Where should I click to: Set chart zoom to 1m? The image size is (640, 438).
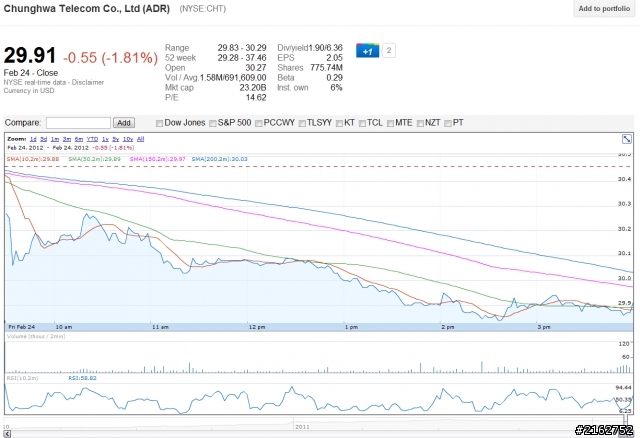point(55,139)
